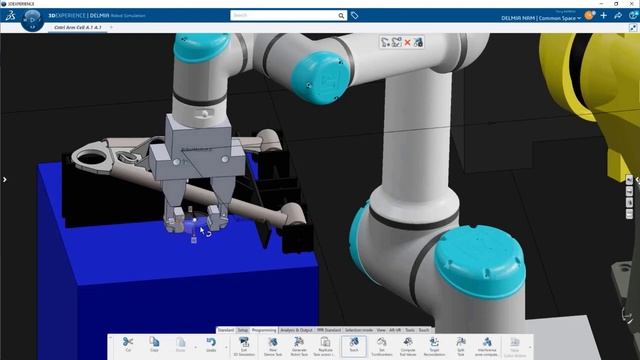
Task: Select the Cntrl Arm Cell A.1 tab
Action: point(78,27)
